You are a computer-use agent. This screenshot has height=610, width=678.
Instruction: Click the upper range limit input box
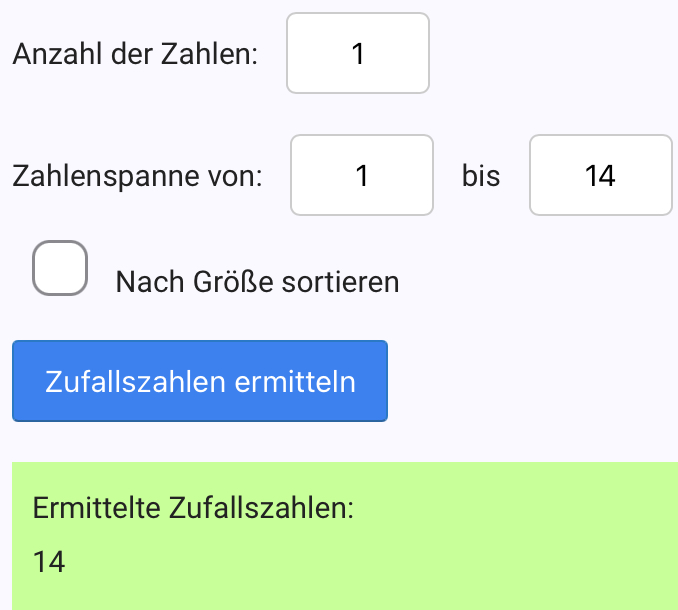(600, 175)
